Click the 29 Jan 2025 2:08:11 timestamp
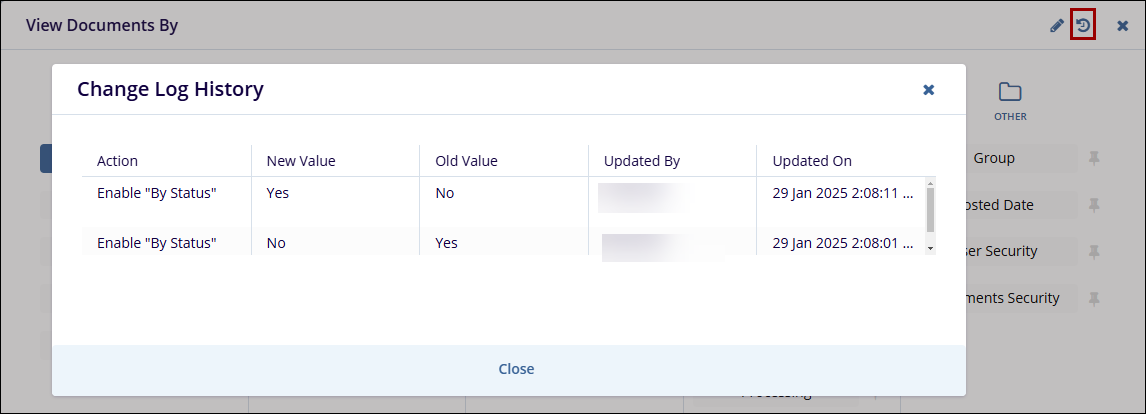Image resolution: width=1146 pixels, height=414 pixels. pyautogui.click(x=842, y=193)
